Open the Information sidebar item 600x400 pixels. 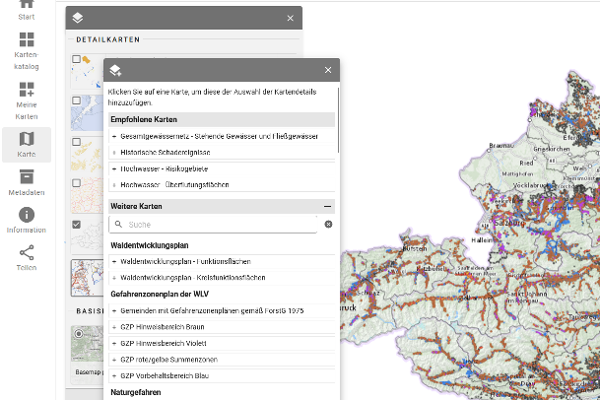point(26,220)
